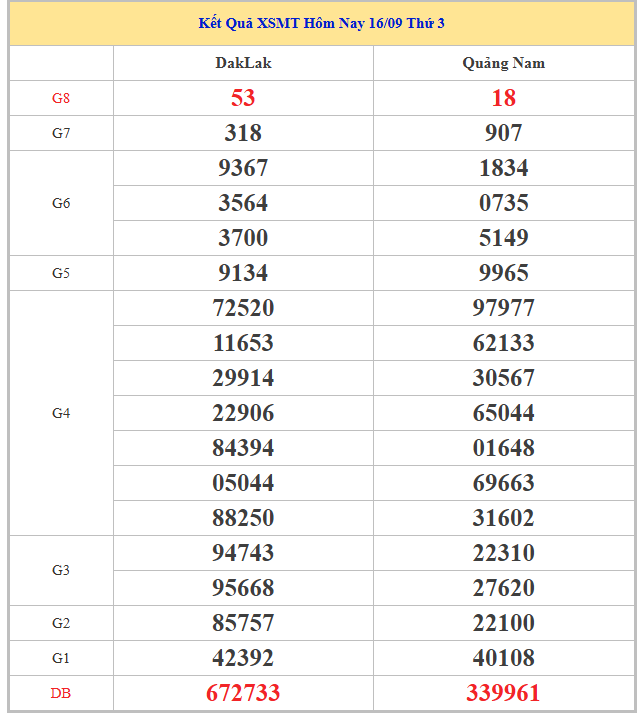The width and height of the screenshot is (641, 715).
Task: Select DakLak G3 number 94743
Action: pos(243,553)
